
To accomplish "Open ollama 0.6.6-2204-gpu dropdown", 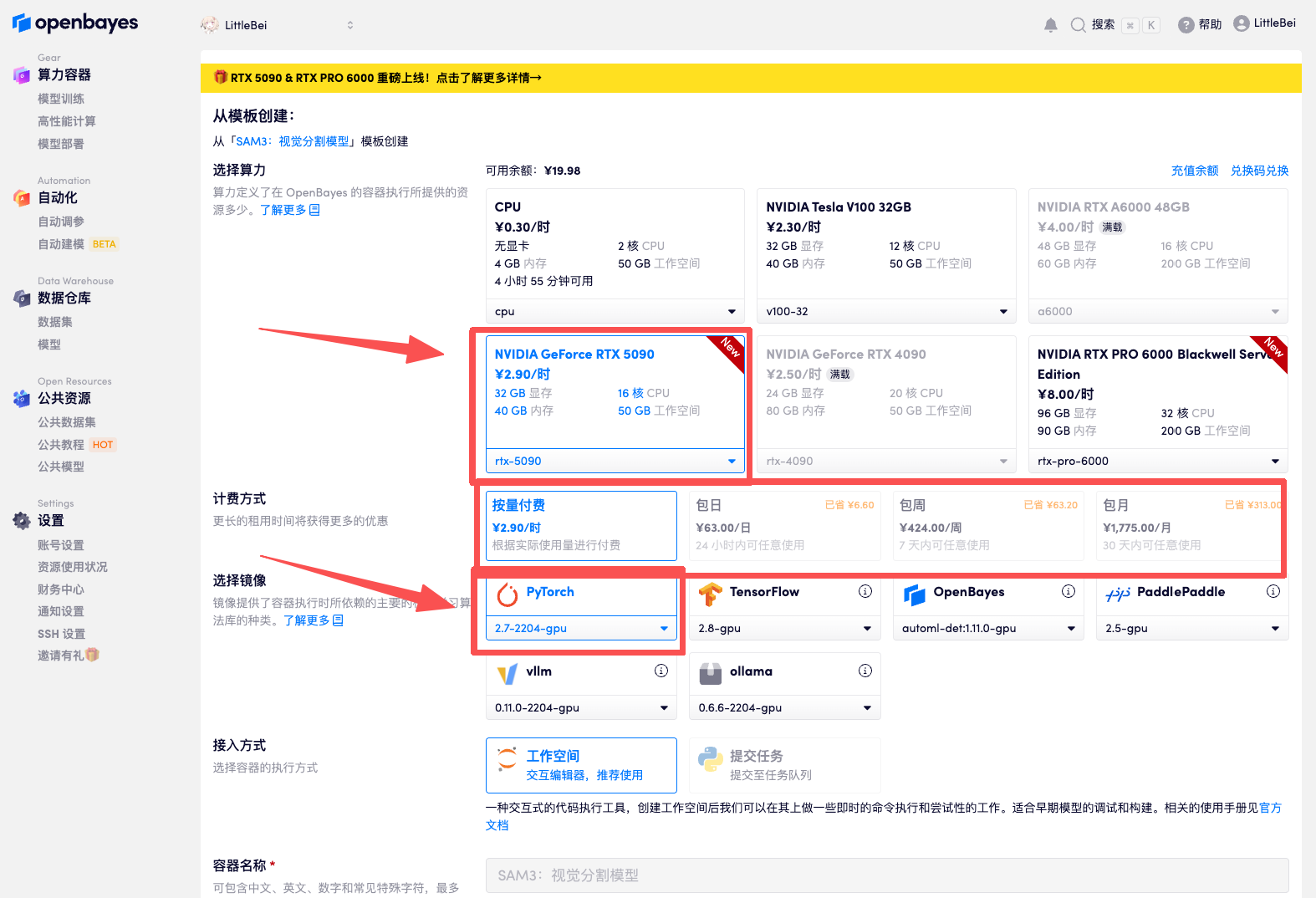I will pos(785,707).
